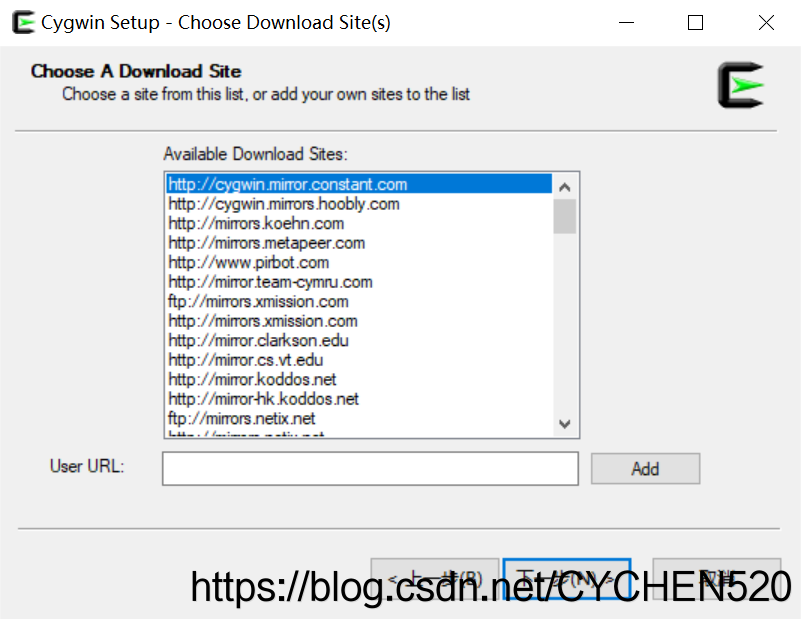
Task: Select mirror cygwin.mirrors.hoobly.com
Action: (359, 204)
